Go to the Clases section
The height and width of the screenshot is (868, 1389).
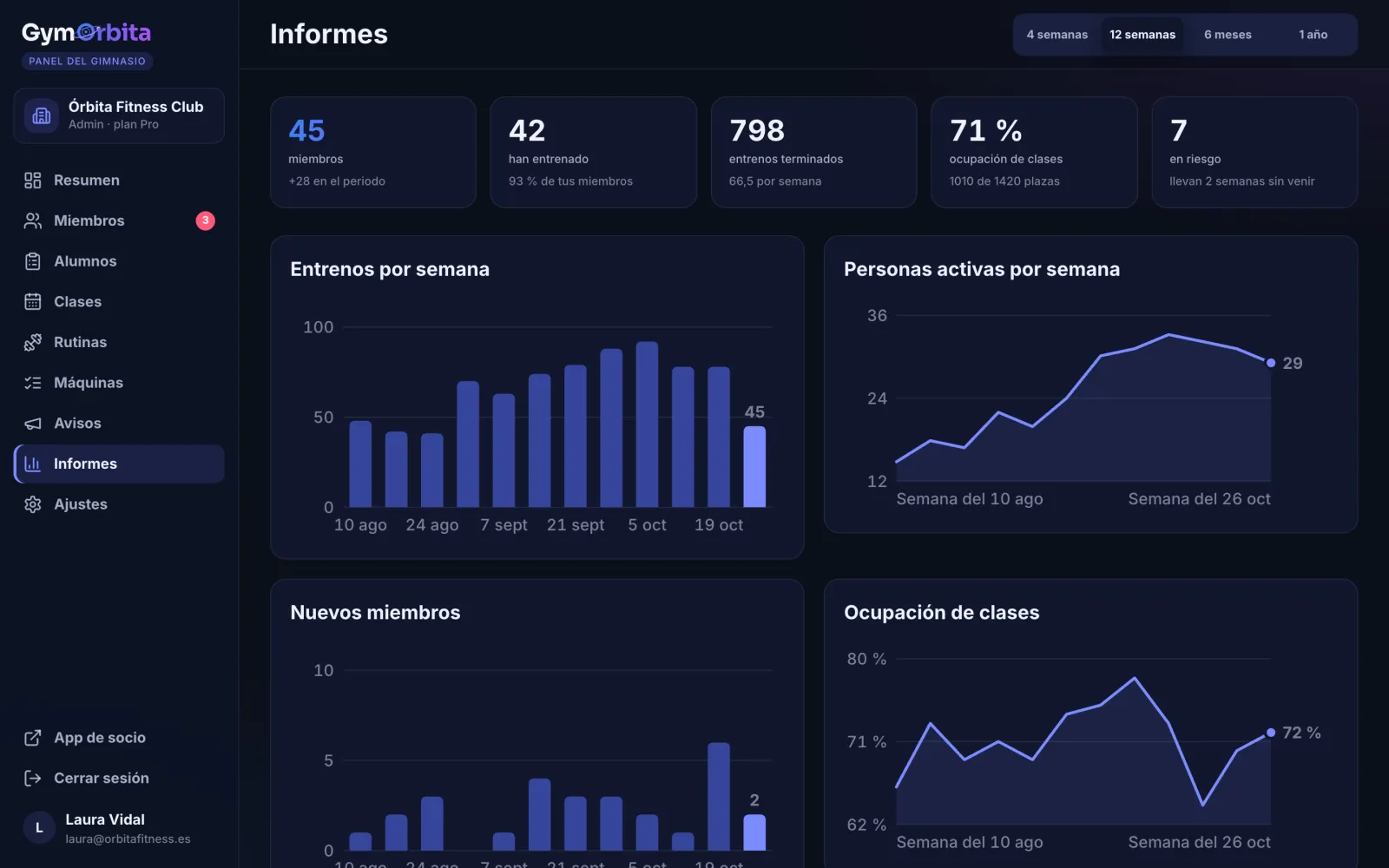pos(119,301)
